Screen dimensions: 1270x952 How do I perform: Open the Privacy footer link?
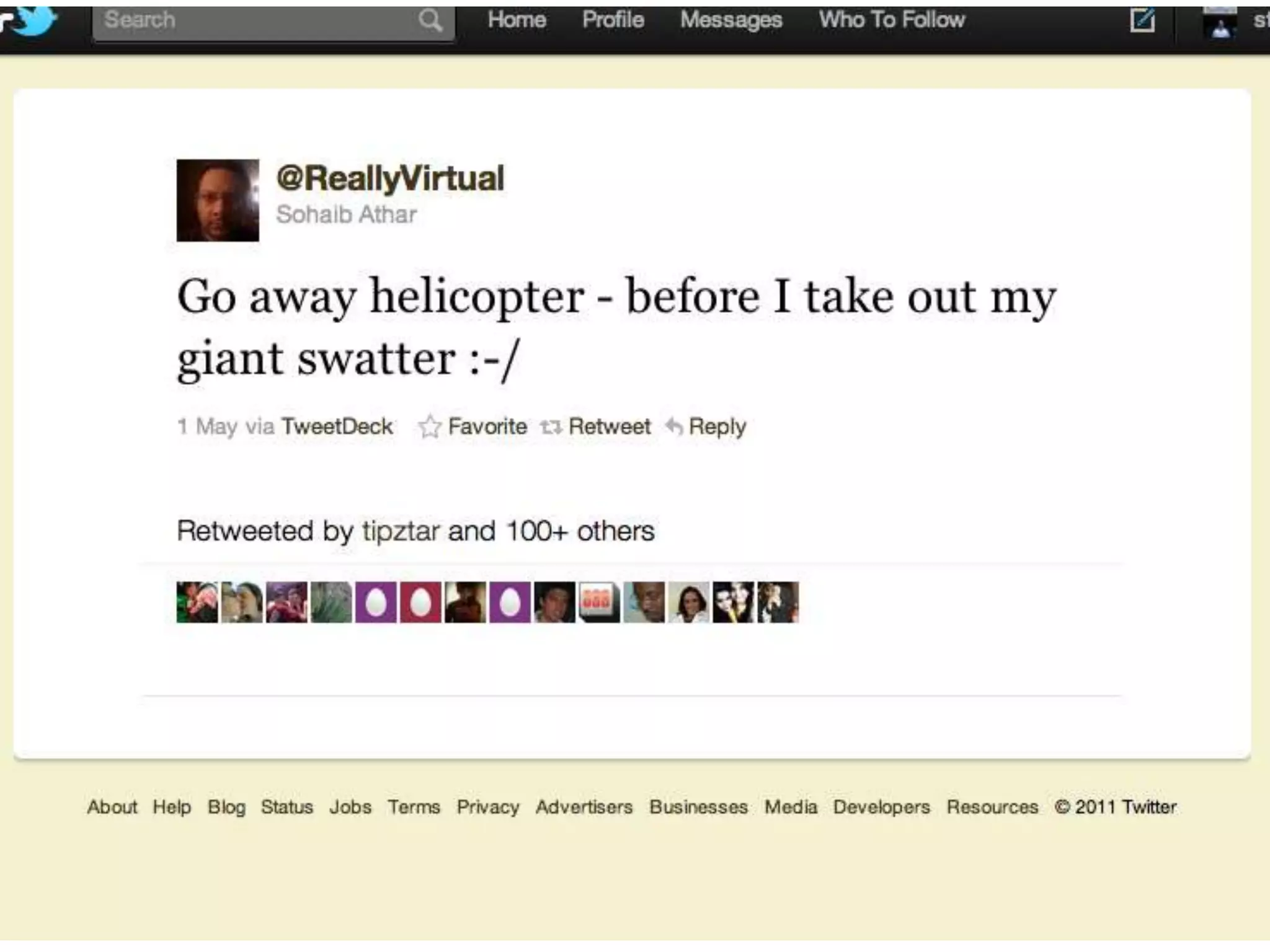488,807
